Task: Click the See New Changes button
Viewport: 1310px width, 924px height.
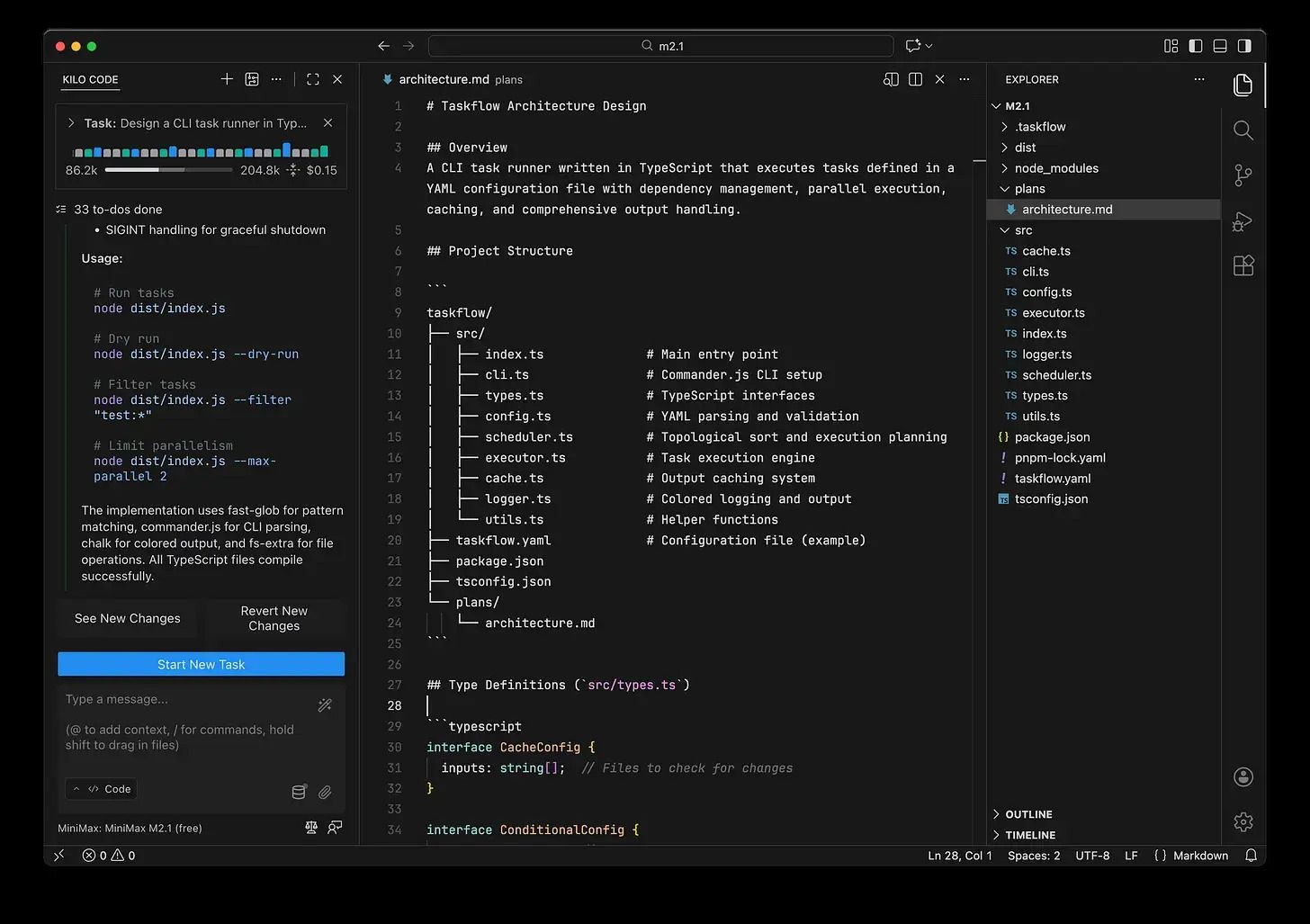Action: (x=128, y=618)
